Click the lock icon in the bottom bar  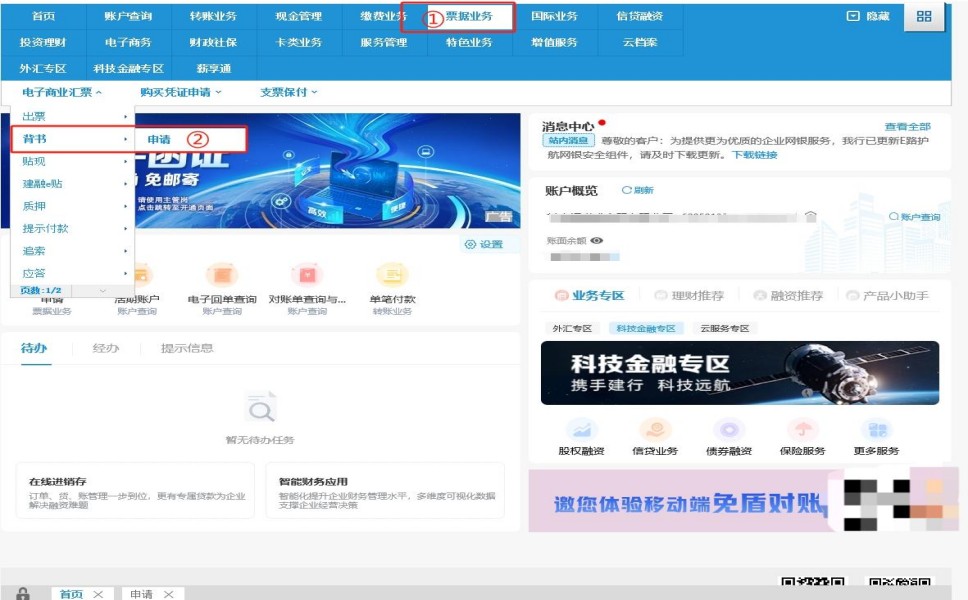pyautogui.click(x=23, y=594)
